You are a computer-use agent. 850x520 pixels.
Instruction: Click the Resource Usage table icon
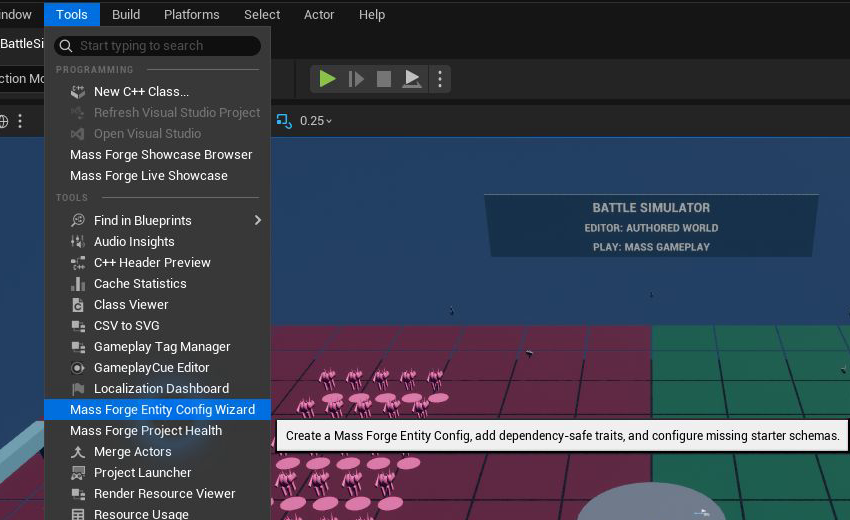pos(78,514)
